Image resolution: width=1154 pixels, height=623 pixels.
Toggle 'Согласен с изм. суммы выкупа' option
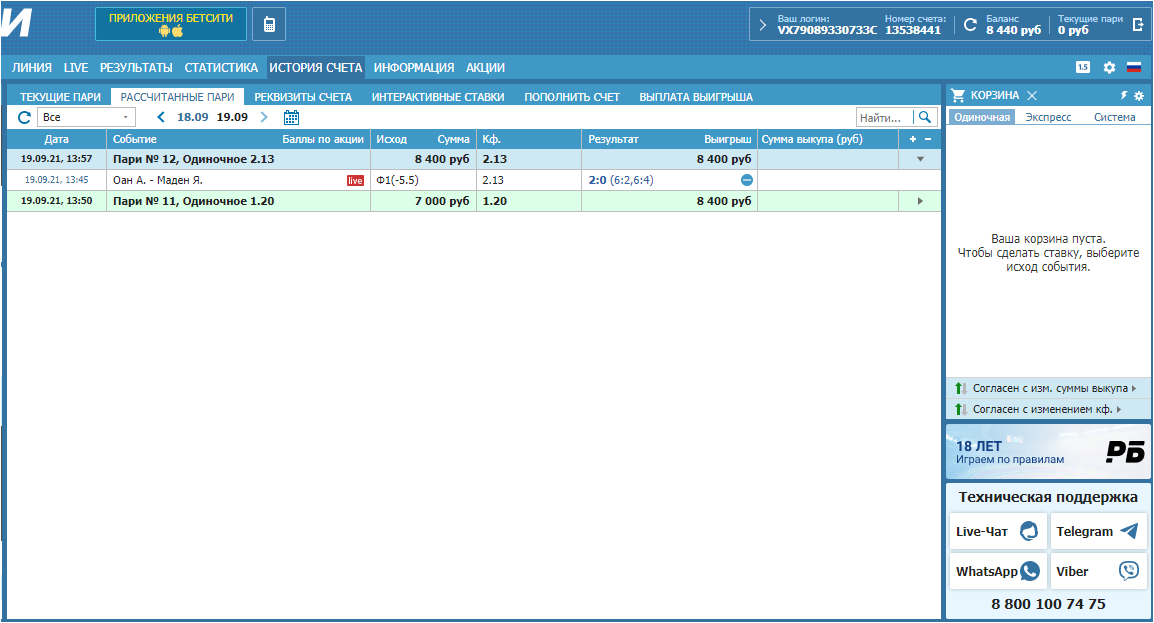pos(1043,388)
